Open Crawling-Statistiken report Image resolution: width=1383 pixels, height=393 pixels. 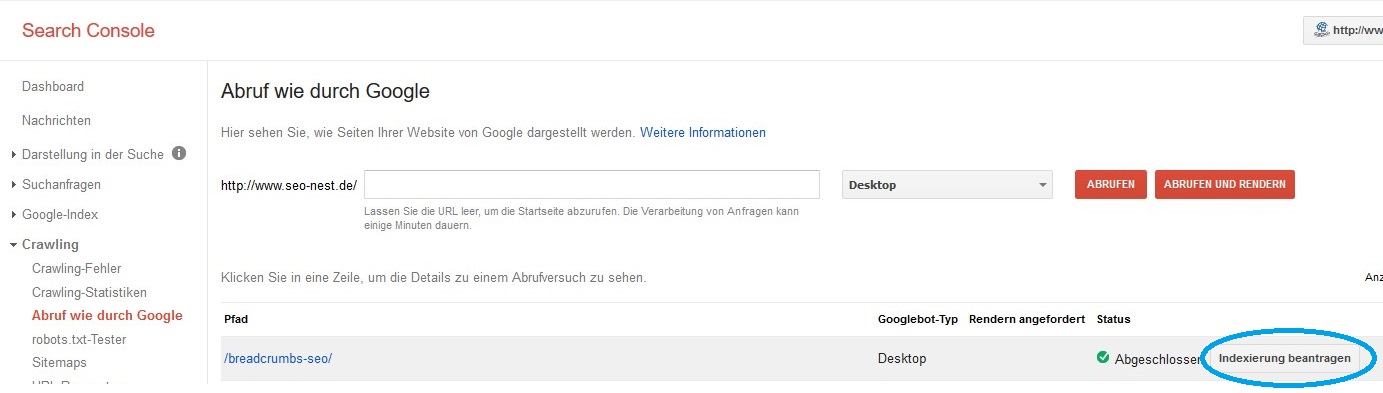point(89,292)
